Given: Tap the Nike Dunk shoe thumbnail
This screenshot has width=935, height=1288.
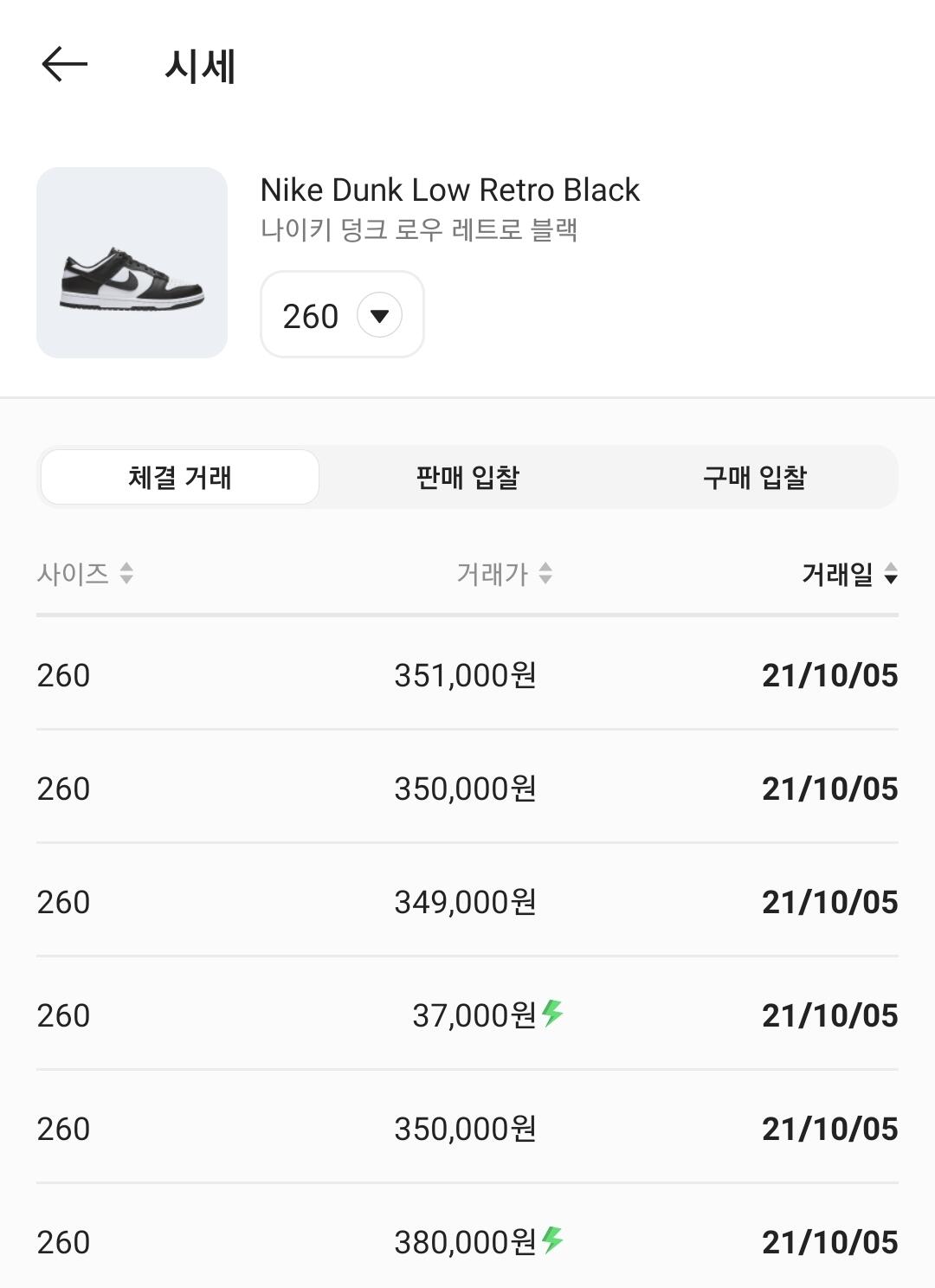Looking at the screenshot, I should pyautogui.click(x=132, y=263).
